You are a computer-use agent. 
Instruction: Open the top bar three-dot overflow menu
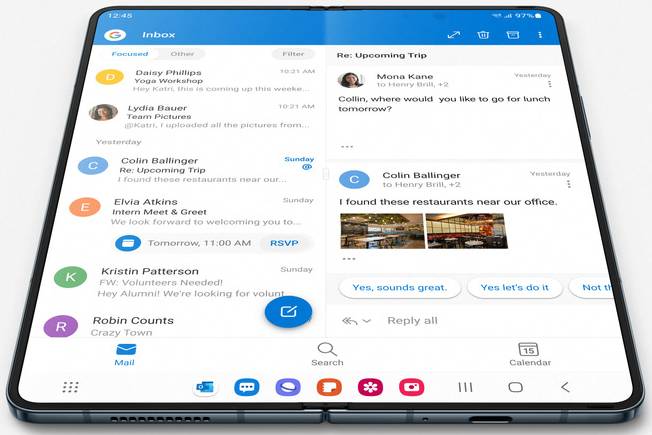540,35
